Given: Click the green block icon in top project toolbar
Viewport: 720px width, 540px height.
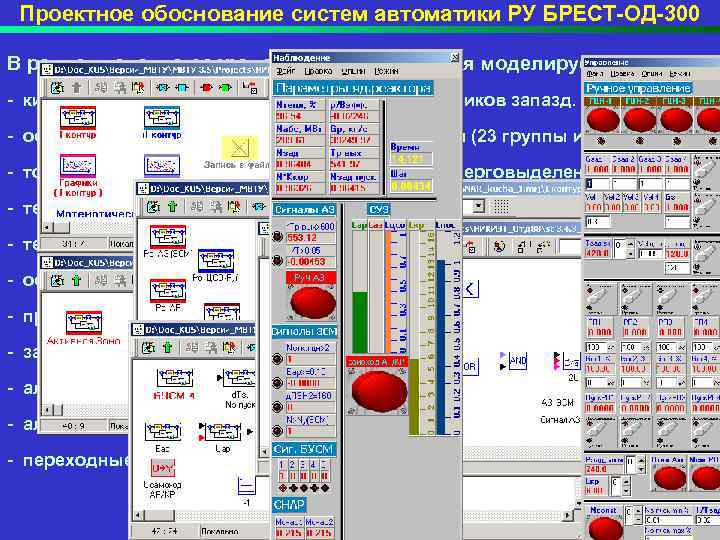Looking at the screenshot, I should pos(225,87).
